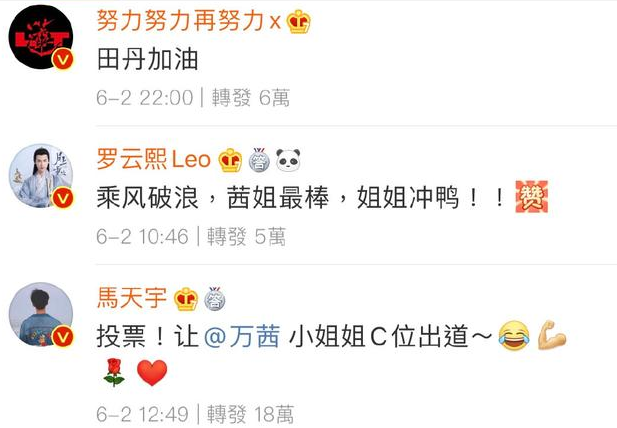Click crown badge beside 馬天宇
This screenshot has width=617, height=428.
click(186, 299)
